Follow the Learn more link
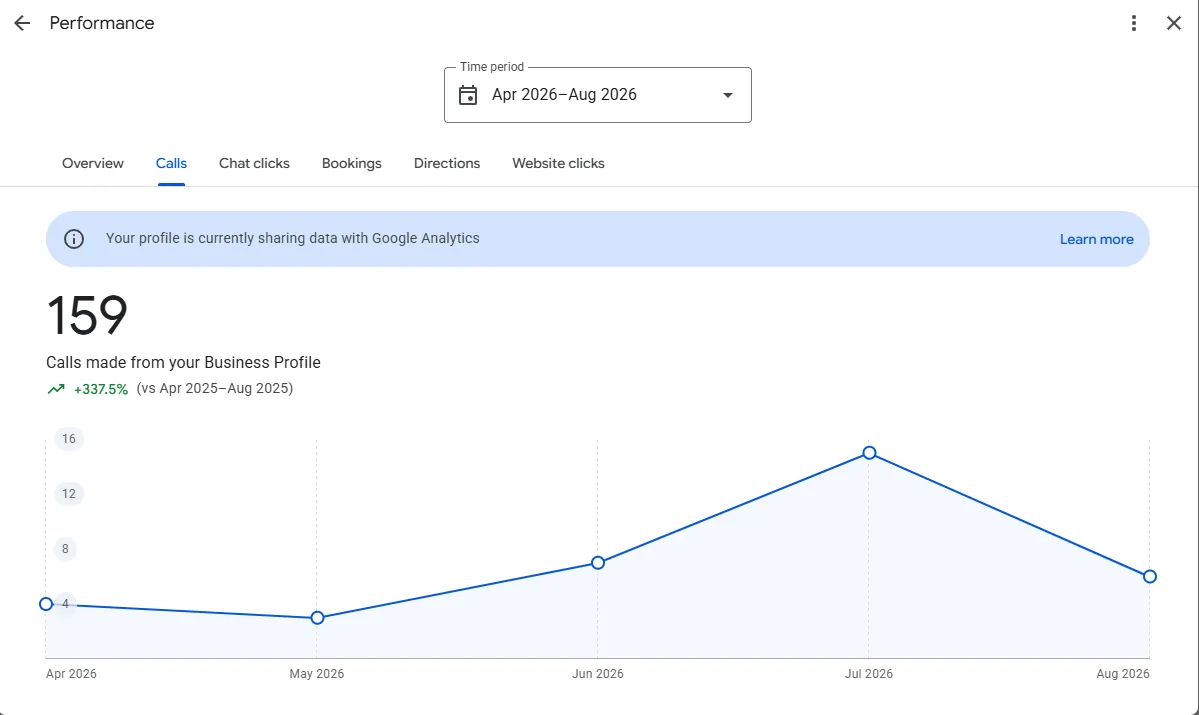1199x715 pixels. pyautogui.click(x=1097, y=239)
